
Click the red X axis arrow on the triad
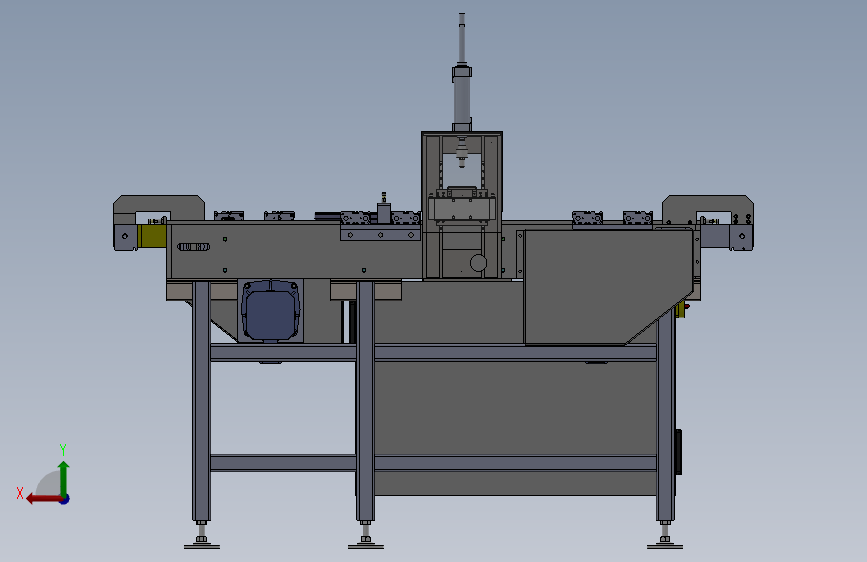click(x=43, y=499)
